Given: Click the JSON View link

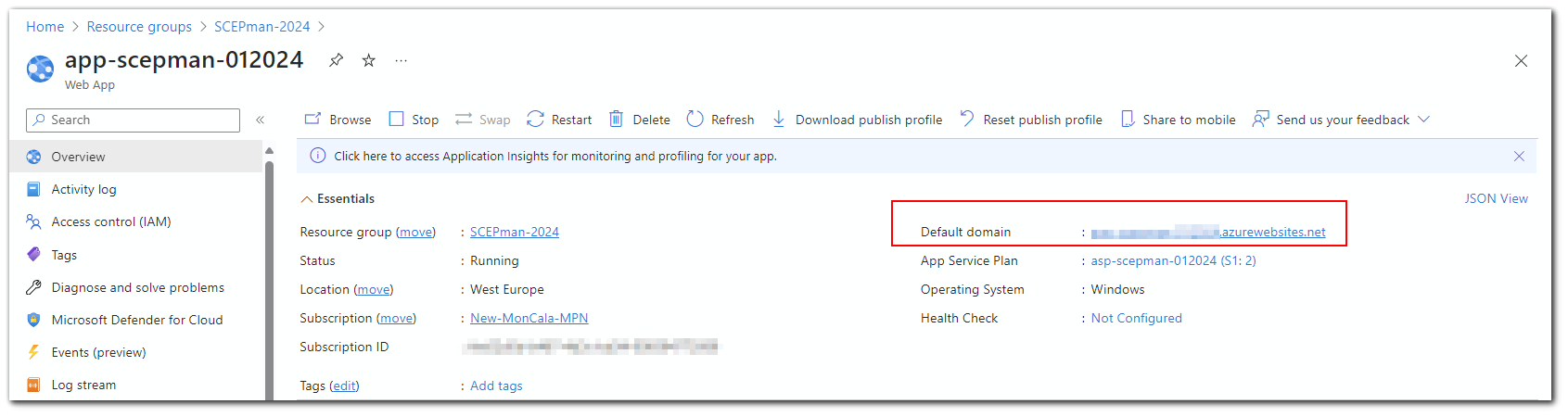Looking at the screenshot, I should 1496,198.
